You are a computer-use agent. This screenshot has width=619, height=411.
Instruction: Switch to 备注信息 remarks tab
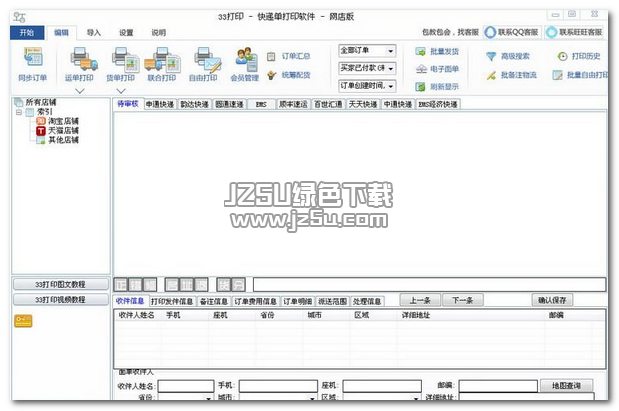[x=214, y=302]
